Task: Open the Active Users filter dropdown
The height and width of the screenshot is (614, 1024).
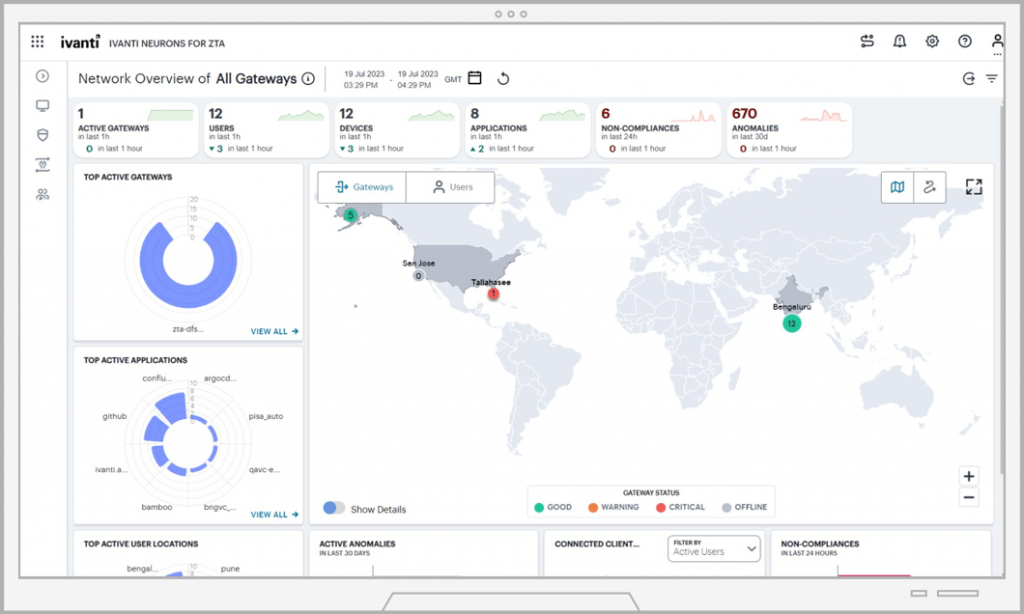Action: (x=714, y=549)
